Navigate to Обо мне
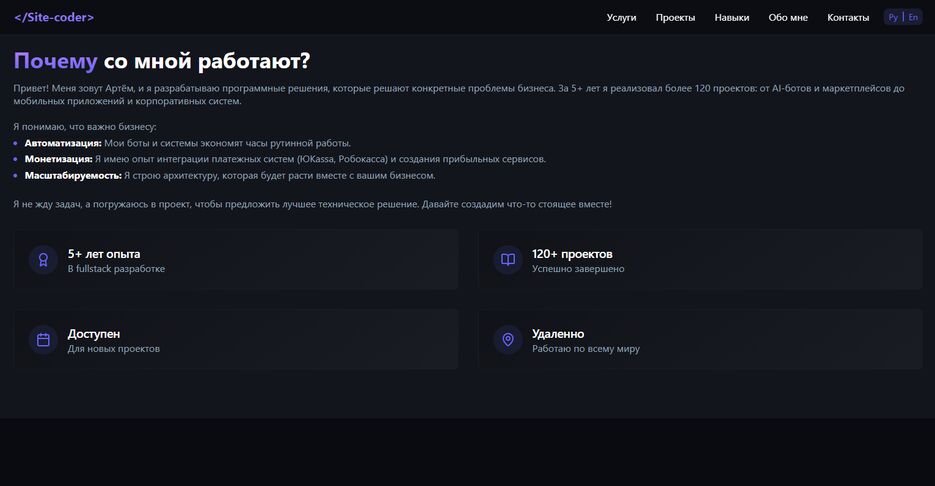The width and height of the screenshot is (935, 486). [788, 17]
